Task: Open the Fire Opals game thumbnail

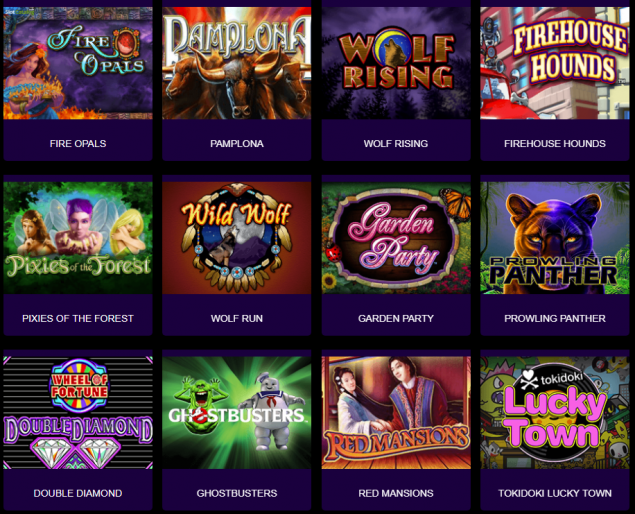Action: coord(78,63)
